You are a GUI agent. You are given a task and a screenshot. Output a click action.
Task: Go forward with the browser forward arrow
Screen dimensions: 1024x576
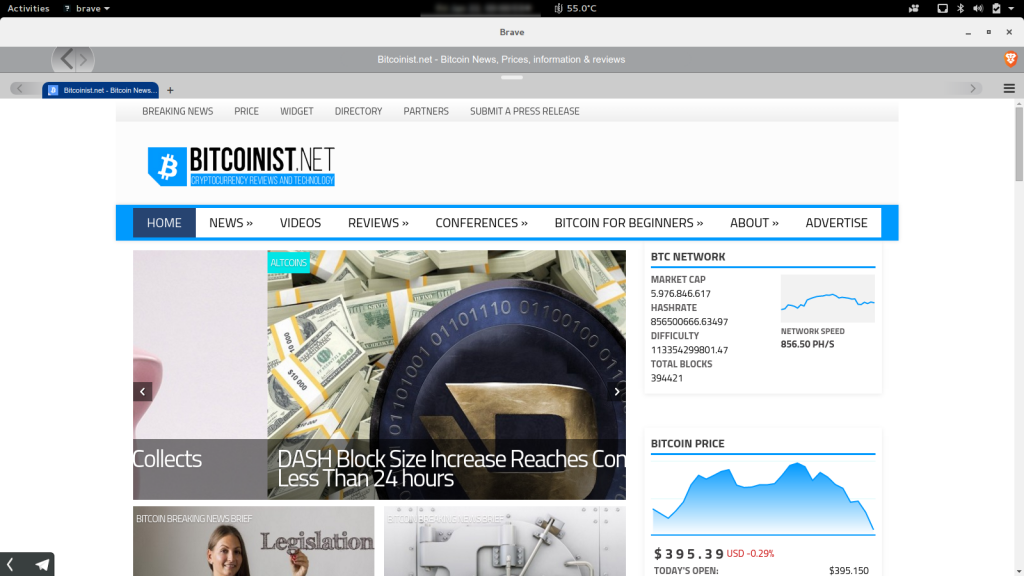84,60
